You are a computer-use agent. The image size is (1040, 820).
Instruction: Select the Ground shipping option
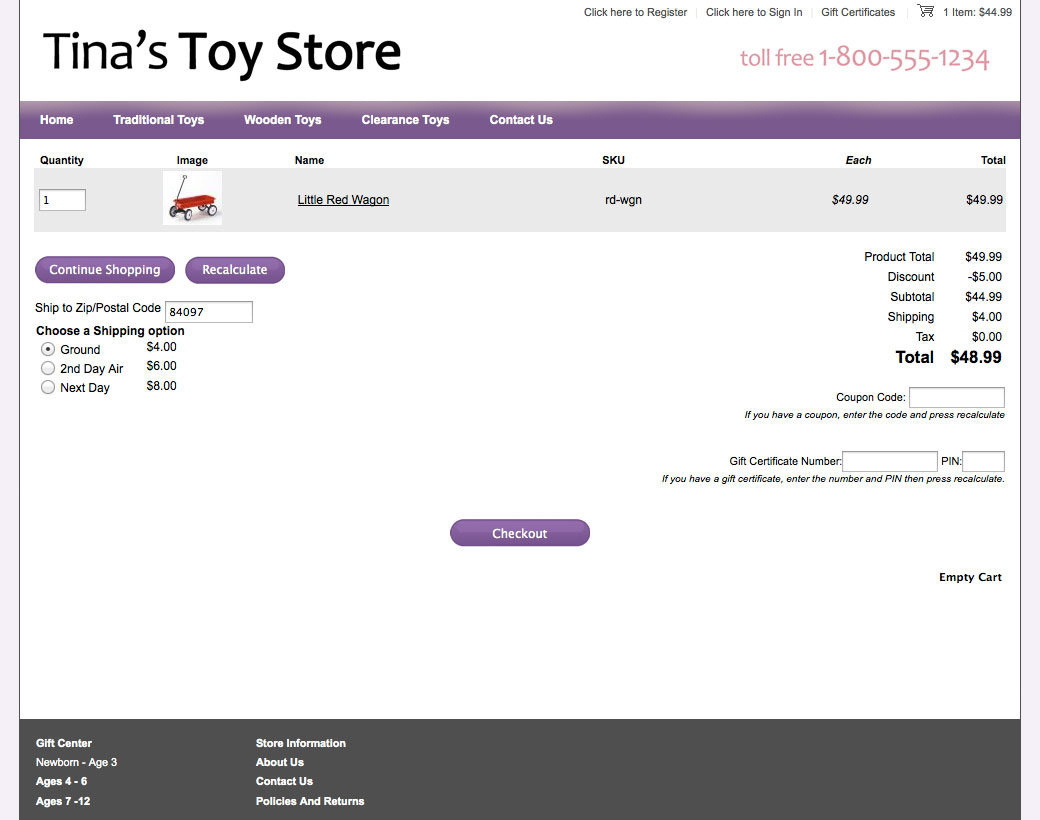coord(47,348)
